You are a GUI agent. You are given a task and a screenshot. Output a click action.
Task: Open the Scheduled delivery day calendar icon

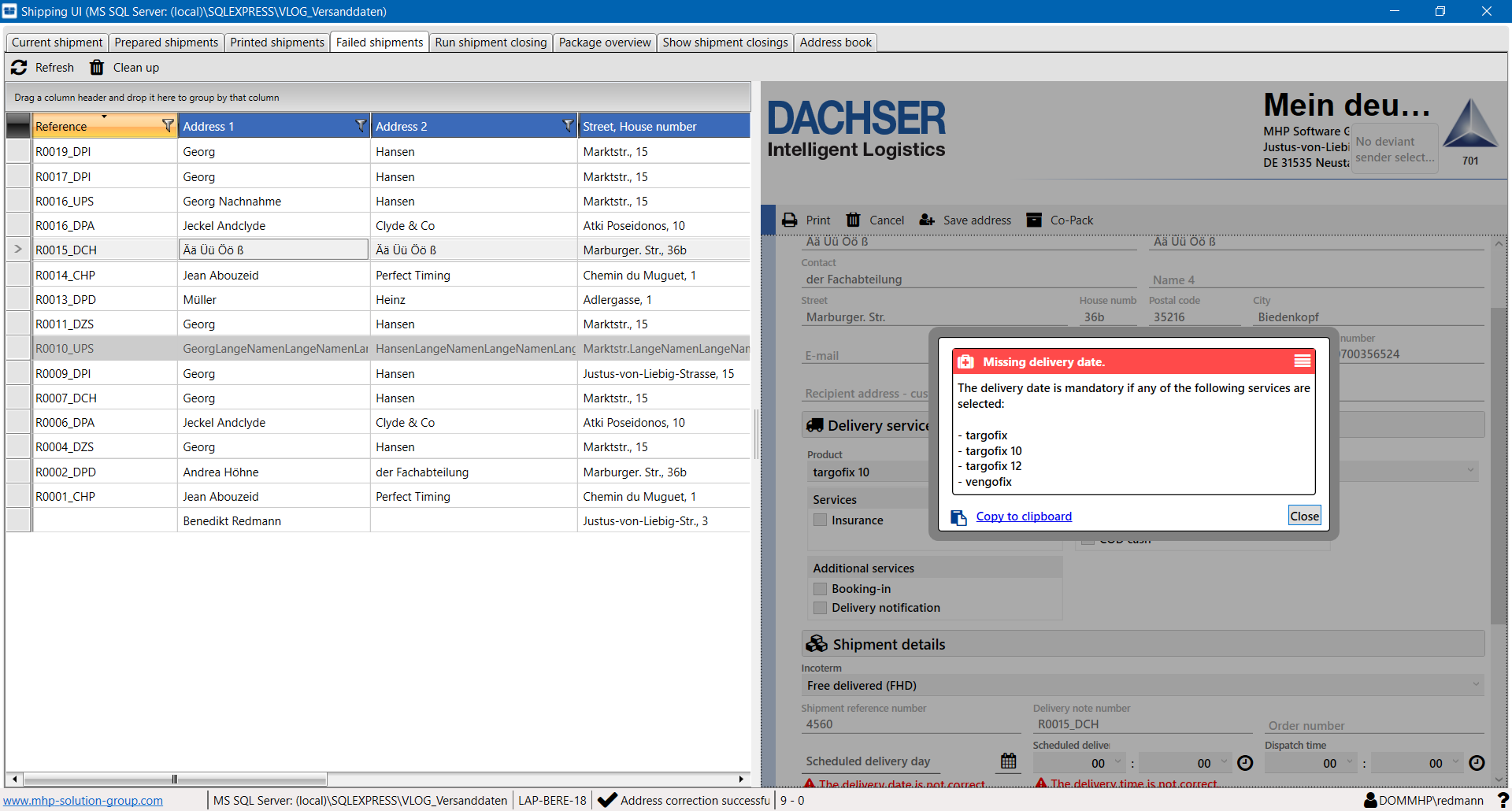[x=1008, y=761]
